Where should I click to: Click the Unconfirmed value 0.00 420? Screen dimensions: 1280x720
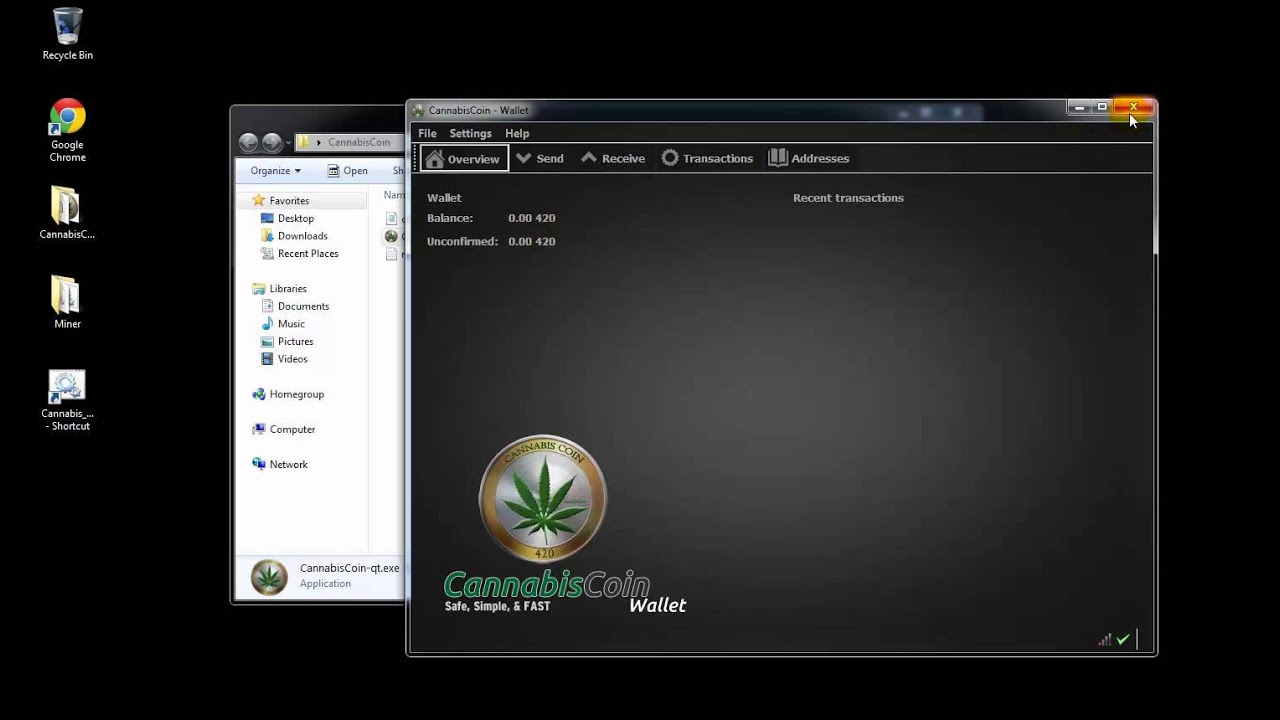pyautogui.click(x=531, y=241)
